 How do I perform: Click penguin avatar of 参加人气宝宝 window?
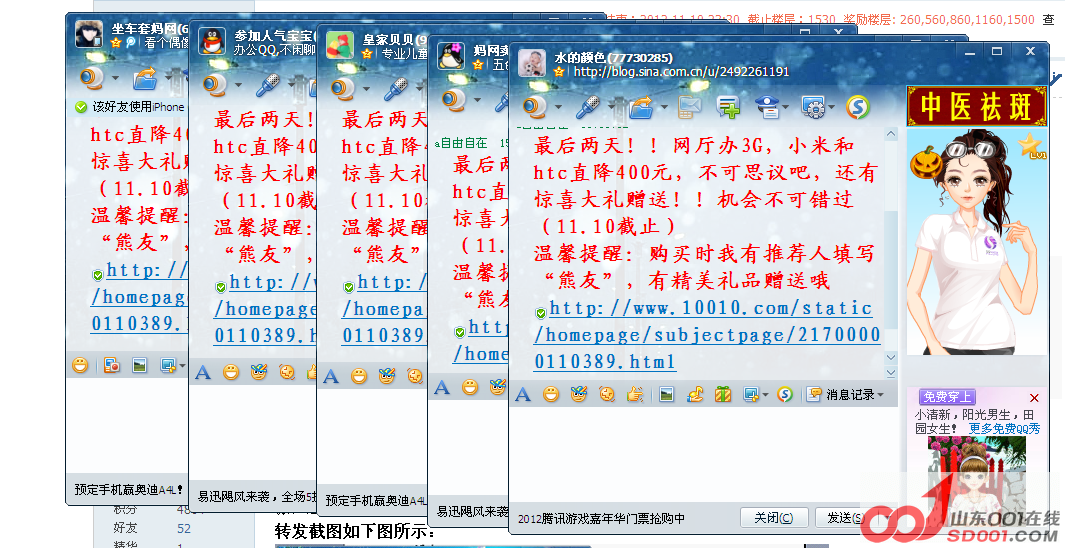tap(212, 41)
